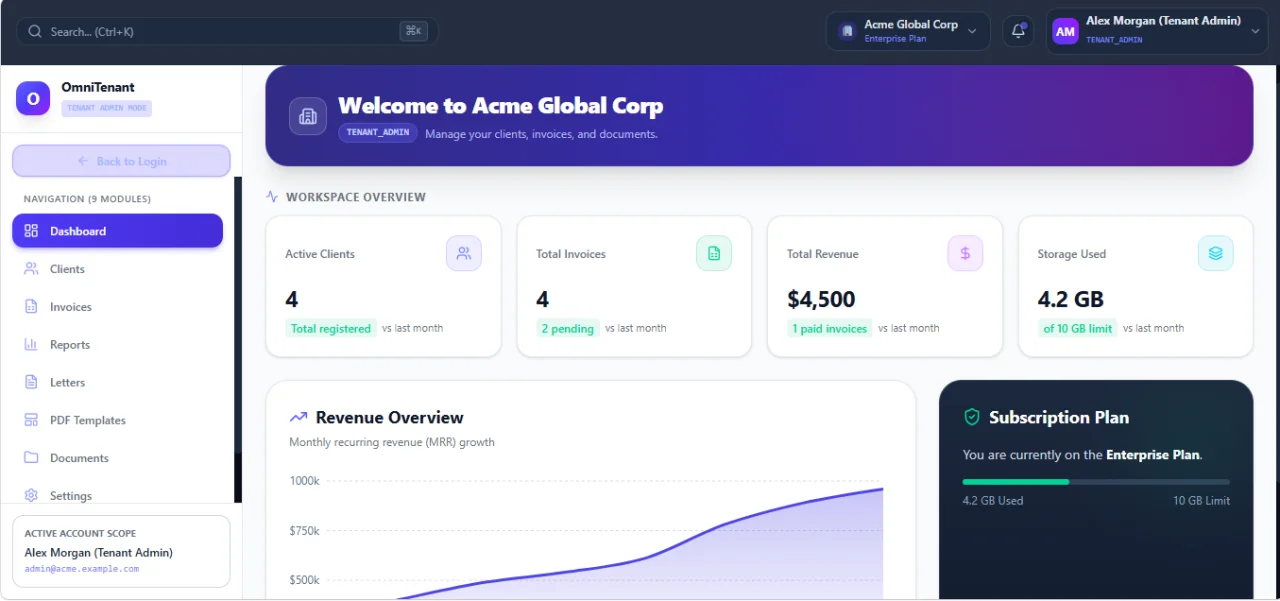Open the Dashboard module
Viewport: 1280px width, 601px height.
click(x=117, y=231)
